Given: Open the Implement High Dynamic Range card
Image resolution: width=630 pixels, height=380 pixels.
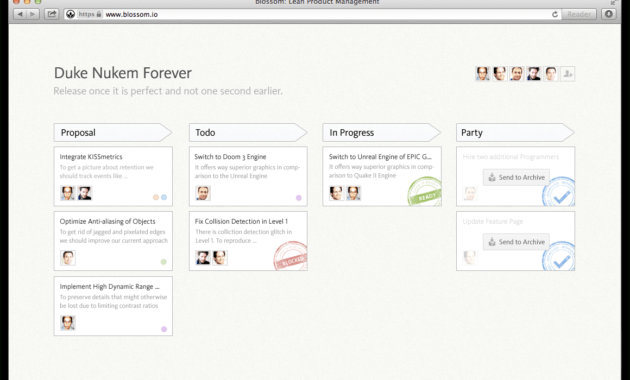Looking at the screenshot, I should click(113, 306).
